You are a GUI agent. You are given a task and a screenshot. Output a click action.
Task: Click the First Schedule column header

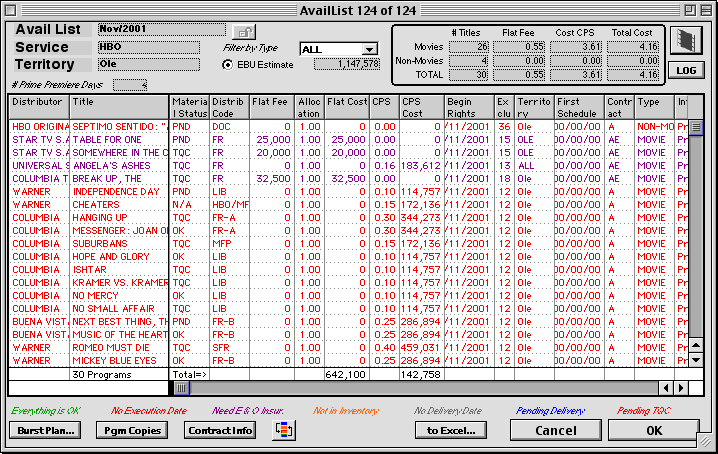pyautogui.click(x=579, y=107)
